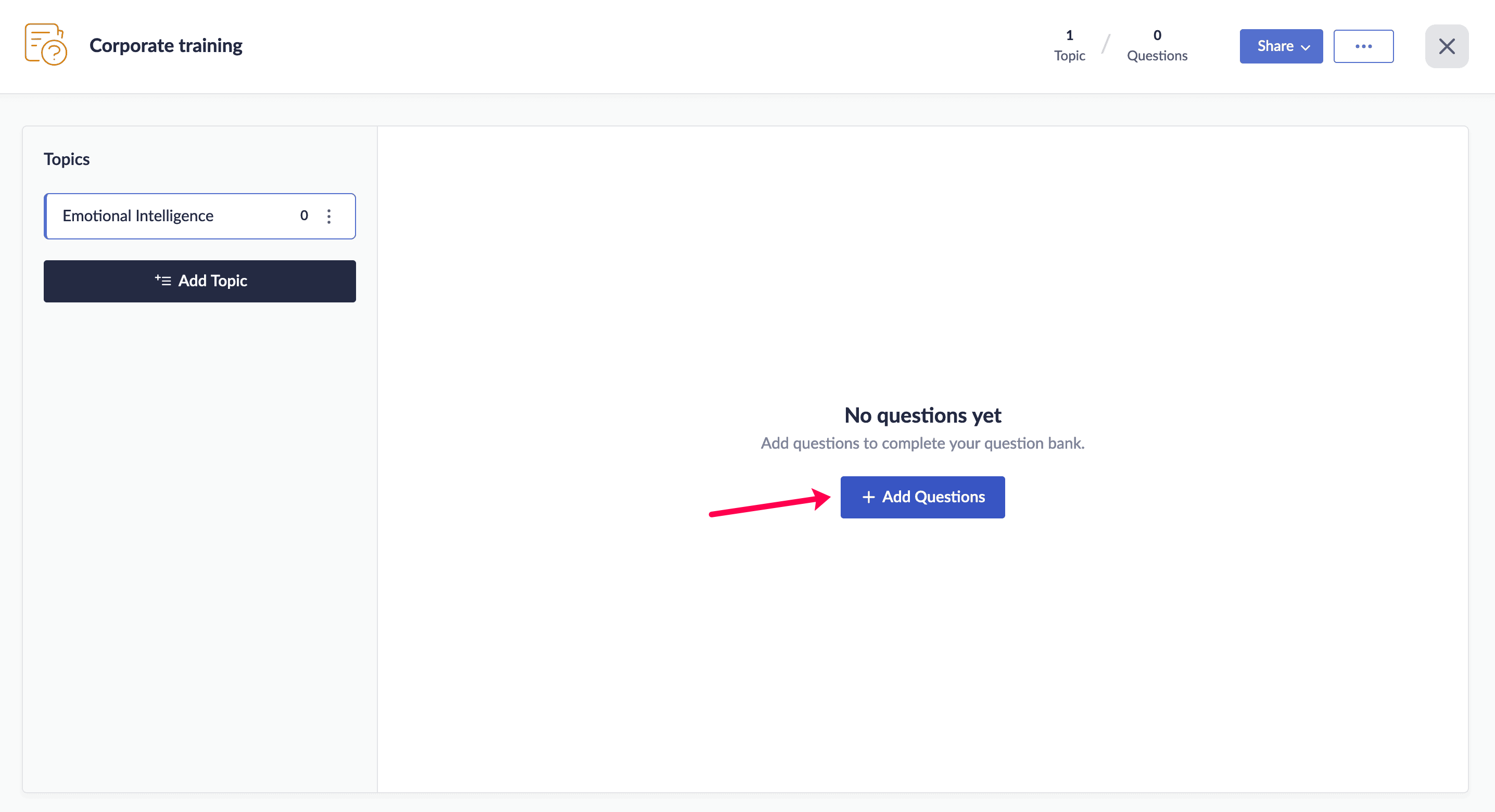
Task: Click the Share button
Action: [x=1275, y=46]
